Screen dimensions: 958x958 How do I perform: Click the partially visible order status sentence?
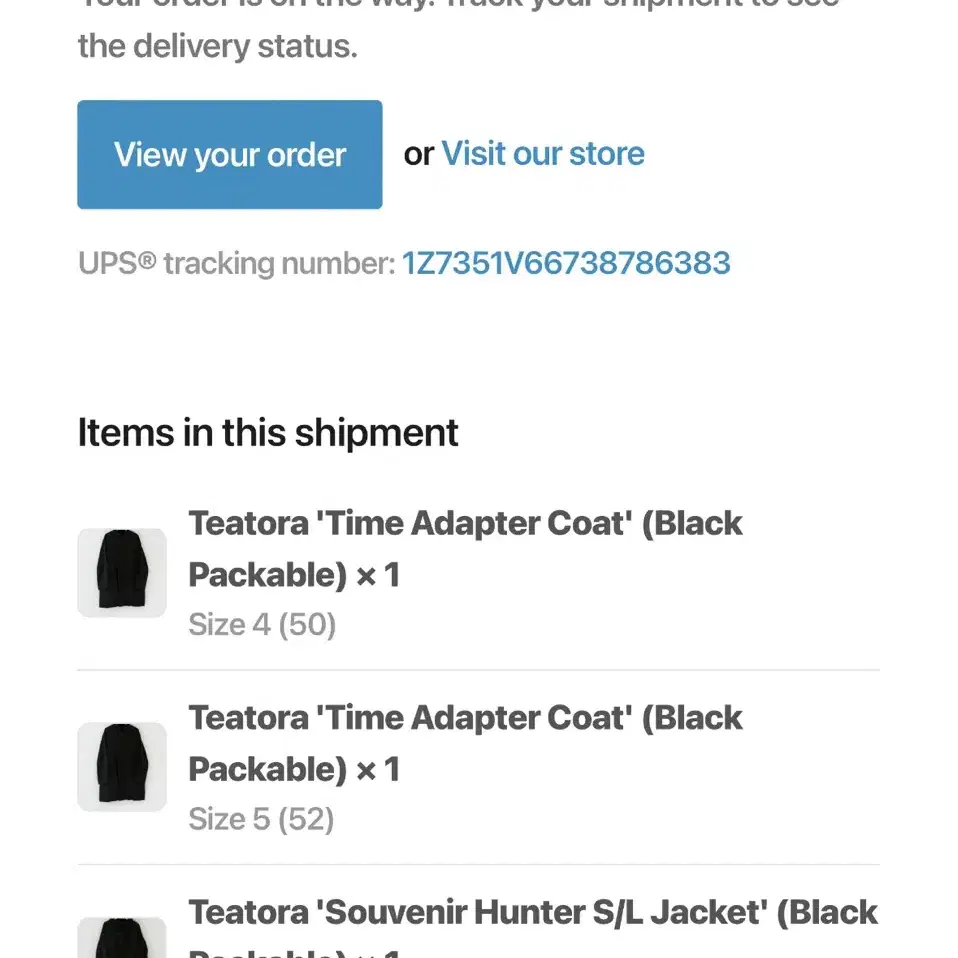point(459,4)
